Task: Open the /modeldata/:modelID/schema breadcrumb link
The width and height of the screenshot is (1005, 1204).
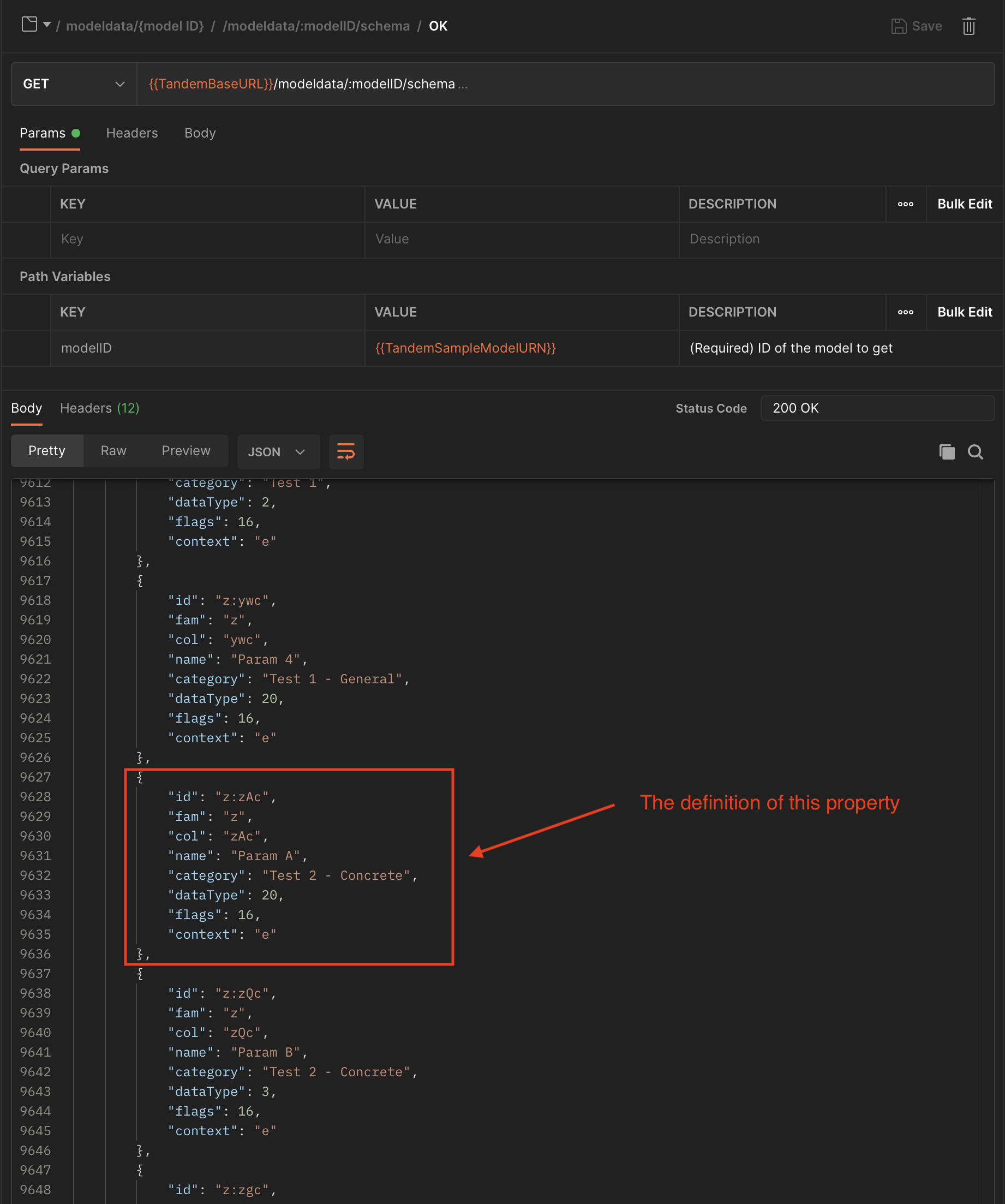Action: tap(316, 26)
